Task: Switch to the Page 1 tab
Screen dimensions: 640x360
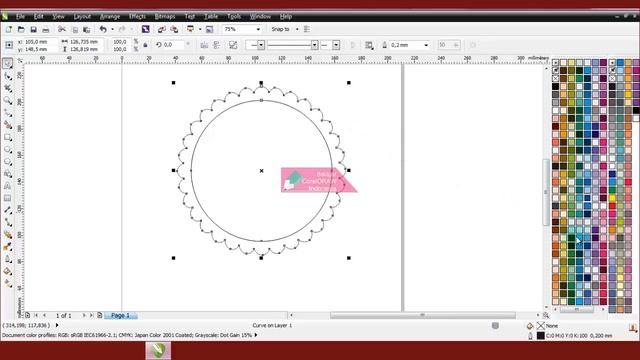Action: [x=121, y=316]
